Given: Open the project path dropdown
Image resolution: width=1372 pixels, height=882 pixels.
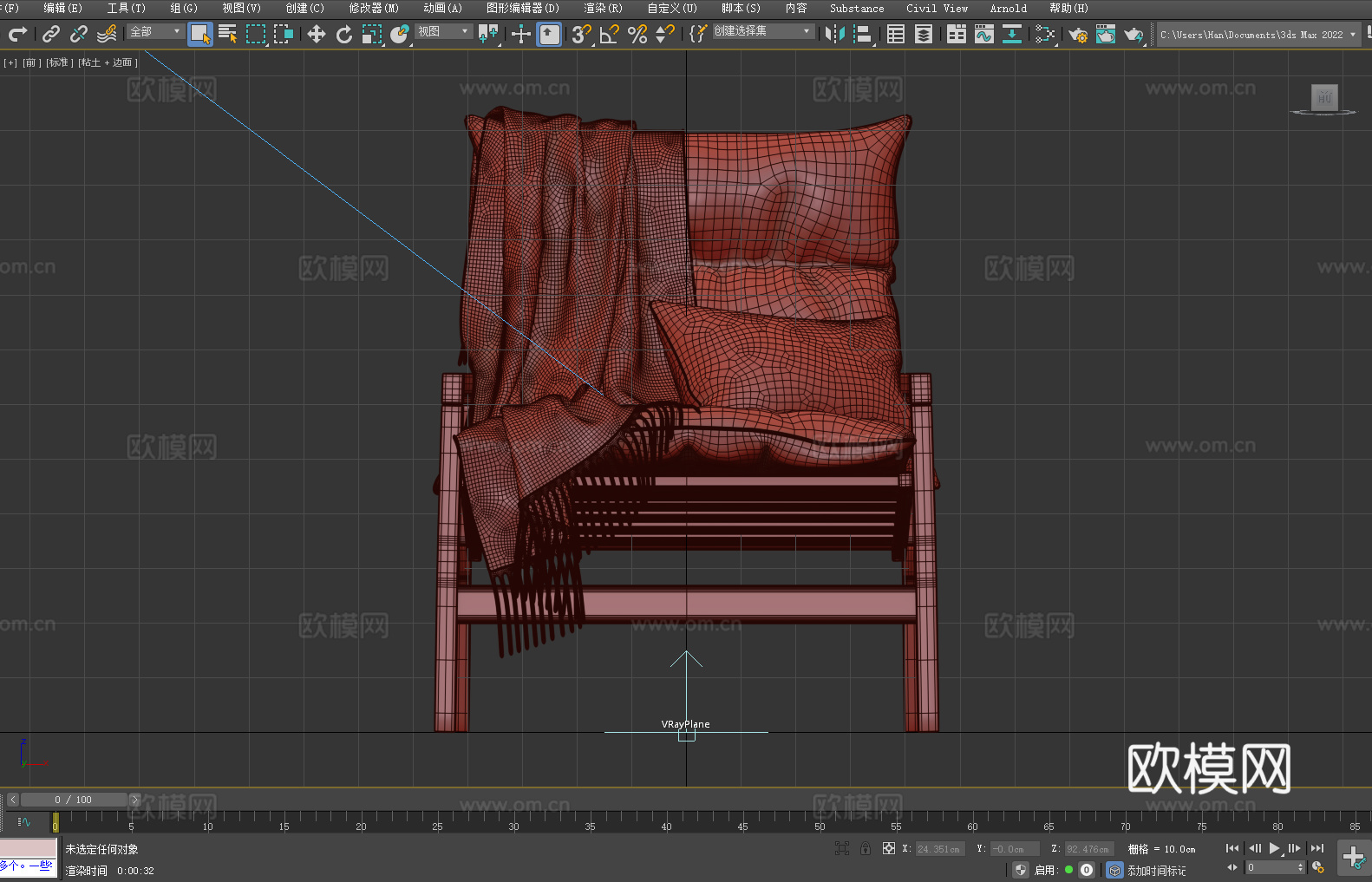Looking at the screenshot, I should (x=1258, y=35).
